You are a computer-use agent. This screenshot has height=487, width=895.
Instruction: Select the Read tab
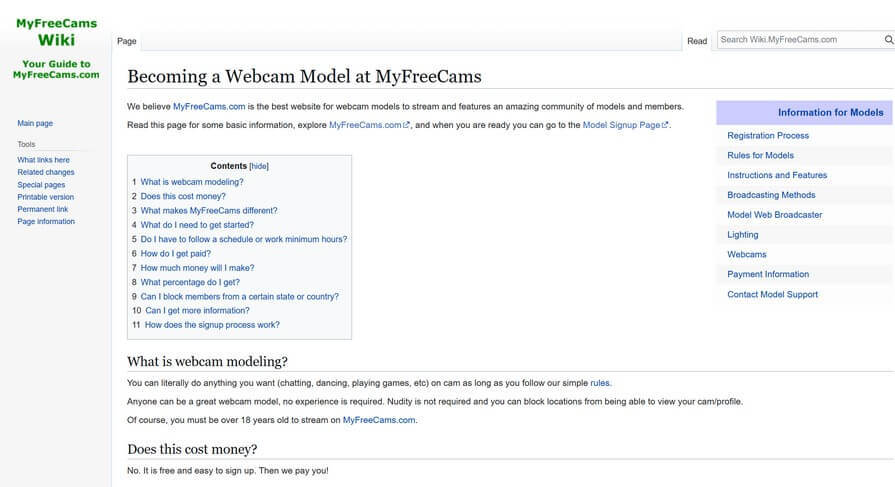click(697, 41)
